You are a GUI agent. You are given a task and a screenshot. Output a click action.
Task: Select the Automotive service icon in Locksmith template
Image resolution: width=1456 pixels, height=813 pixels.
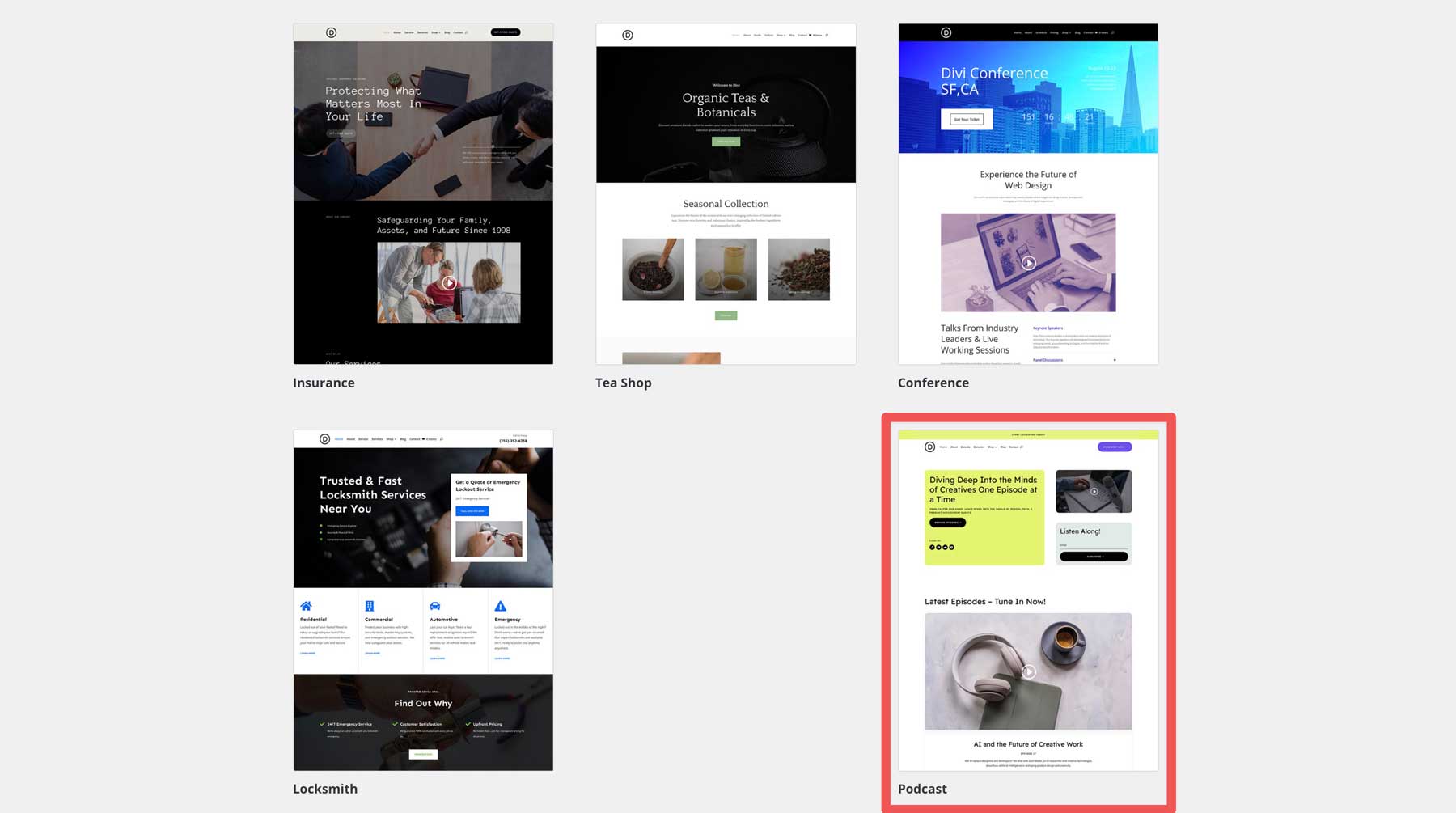(x=435, y=605)
